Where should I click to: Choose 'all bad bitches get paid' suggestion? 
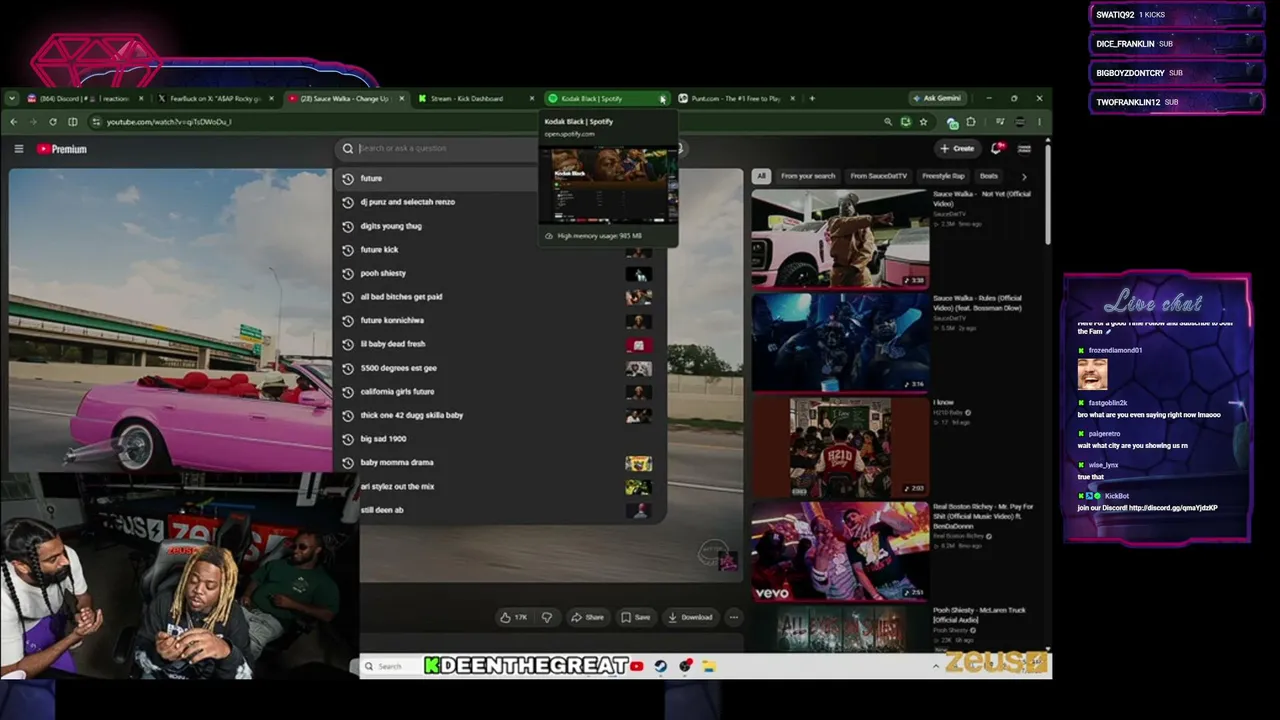tap(499, 297)
